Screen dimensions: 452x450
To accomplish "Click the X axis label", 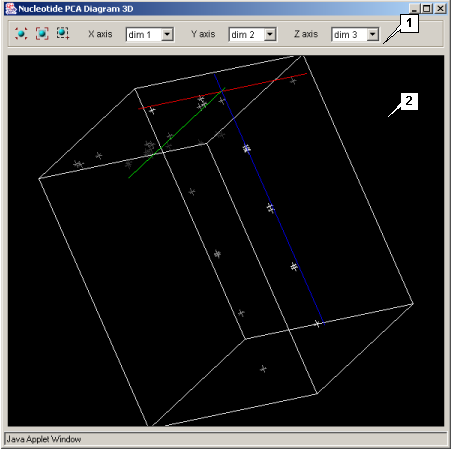I will 100,34.
